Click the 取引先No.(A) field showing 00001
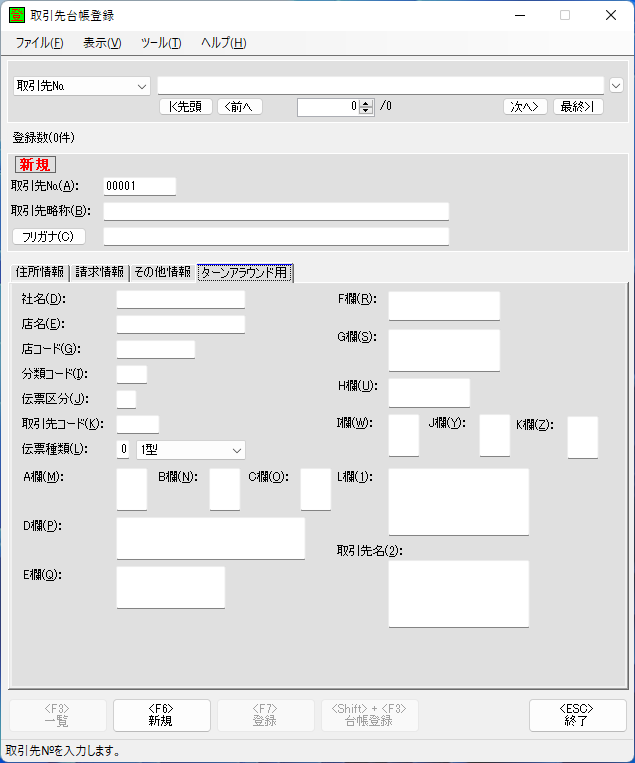The image size is (635, 763). (x=140, y=186)
